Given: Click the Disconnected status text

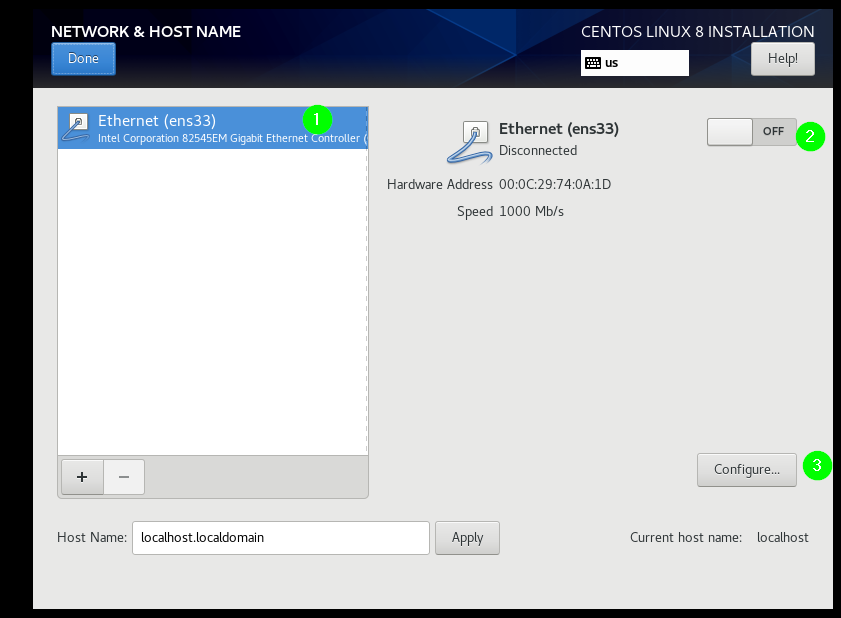Looking at the screenshot, I should click(x=538, y=151).
